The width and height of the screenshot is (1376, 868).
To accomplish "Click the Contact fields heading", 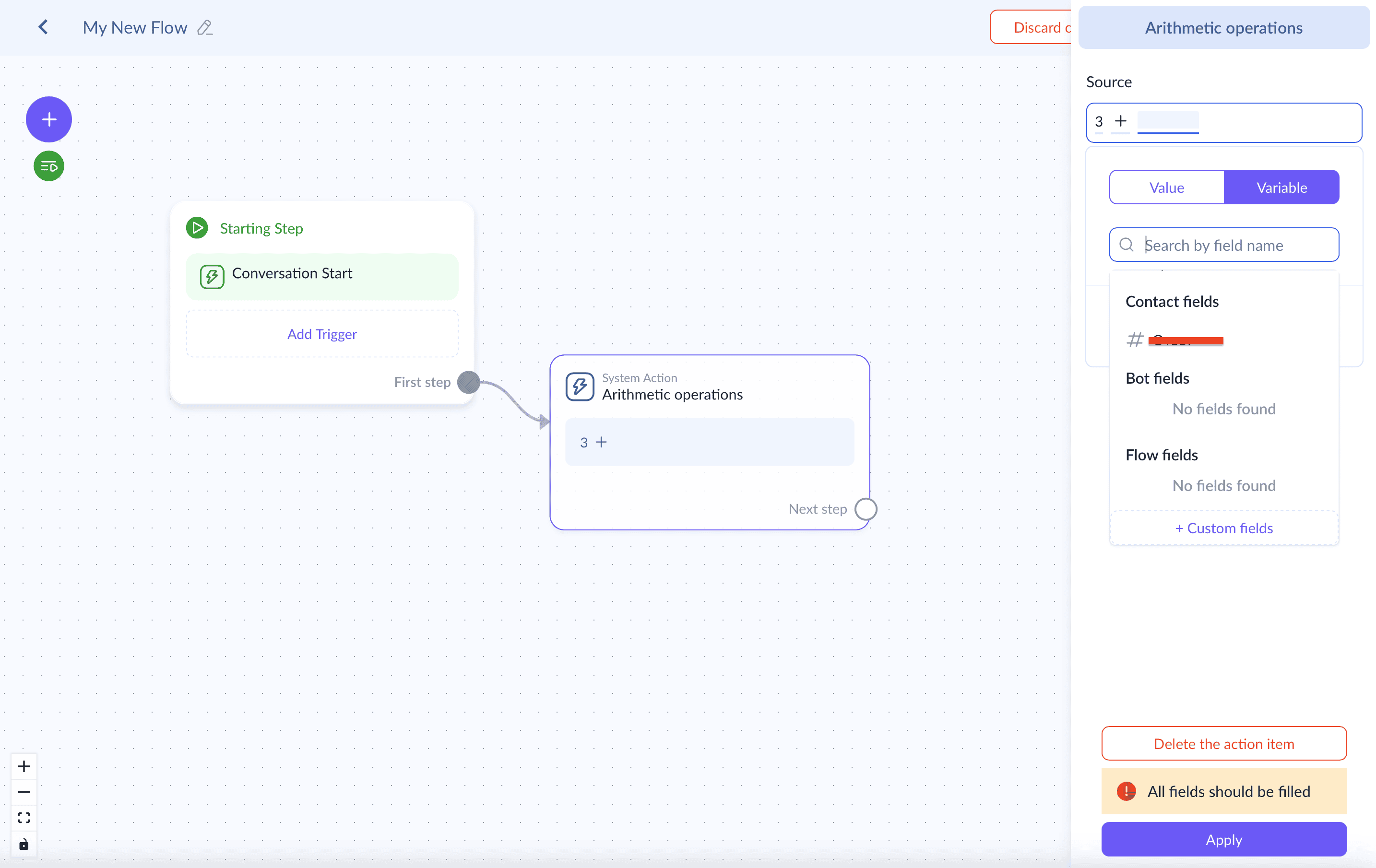I will coord(1172,302).
